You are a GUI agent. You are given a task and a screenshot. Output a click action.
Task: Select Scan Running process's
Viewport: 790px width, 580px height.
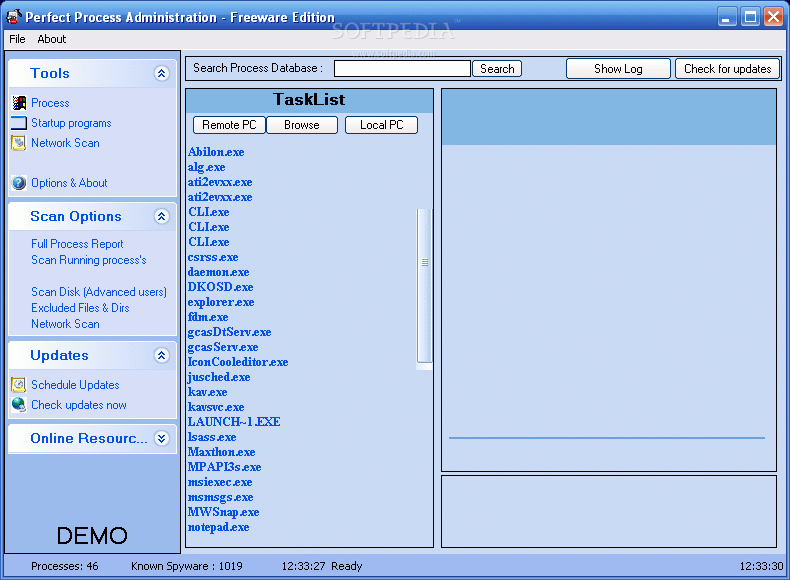89,260
